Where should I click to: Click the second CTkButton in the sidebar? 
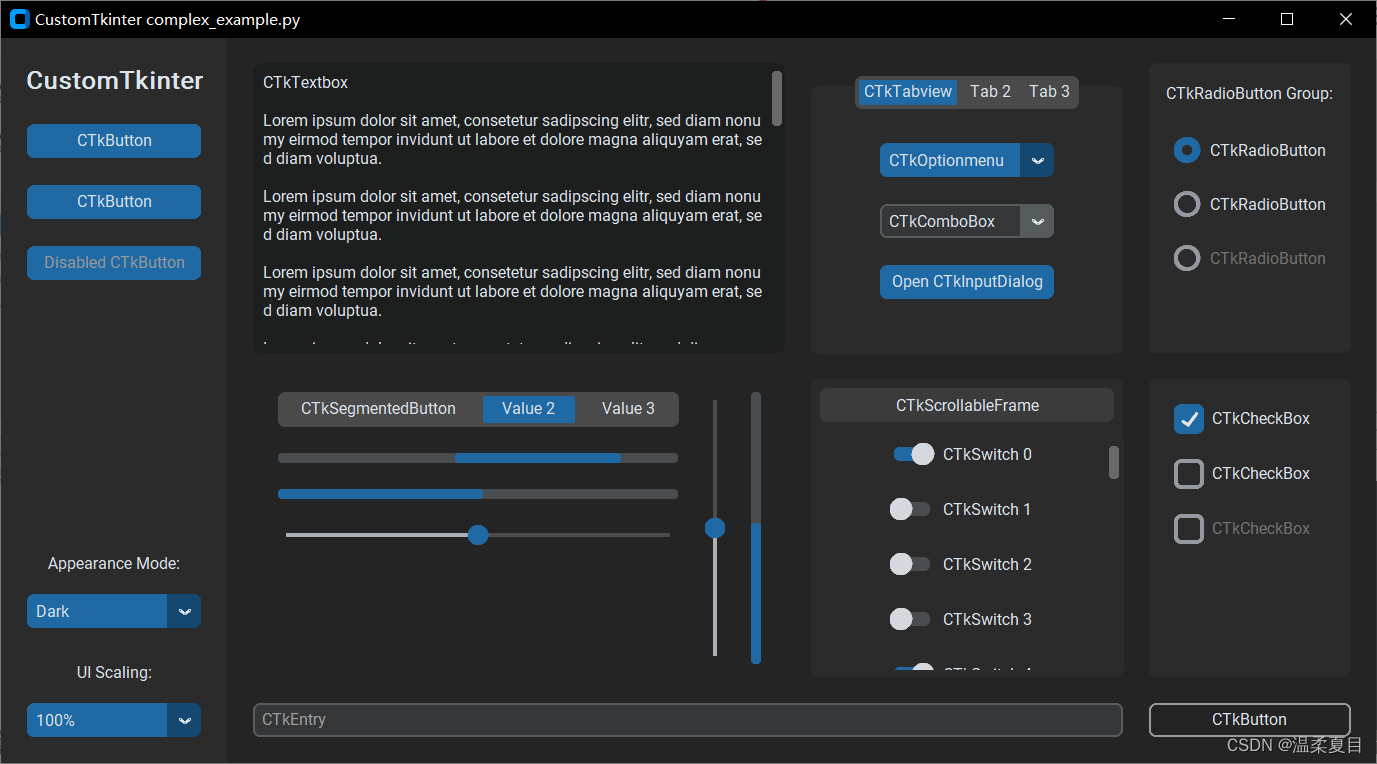(114, 202)
